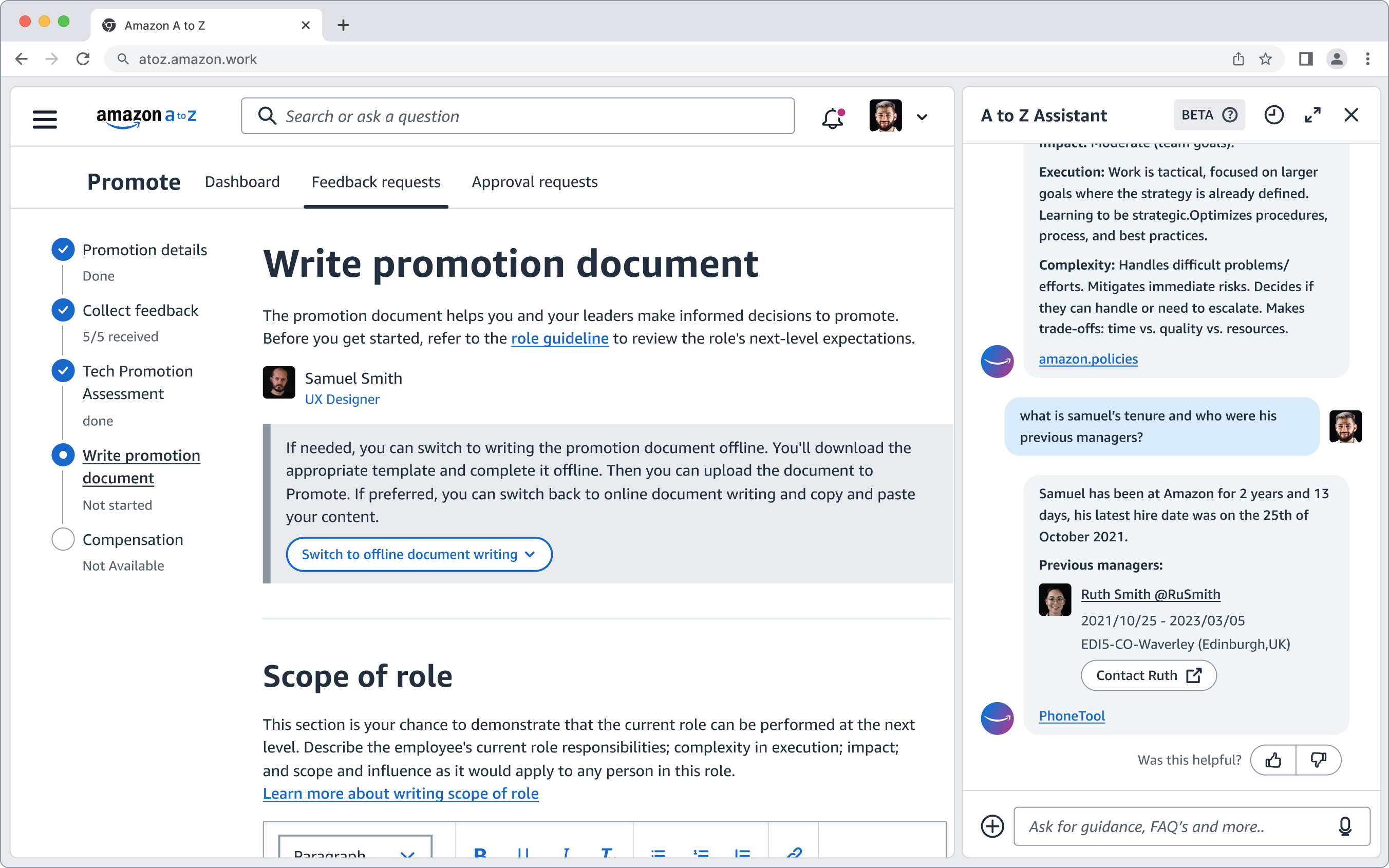Click the plus icon beside assistant input

(992, 826)
